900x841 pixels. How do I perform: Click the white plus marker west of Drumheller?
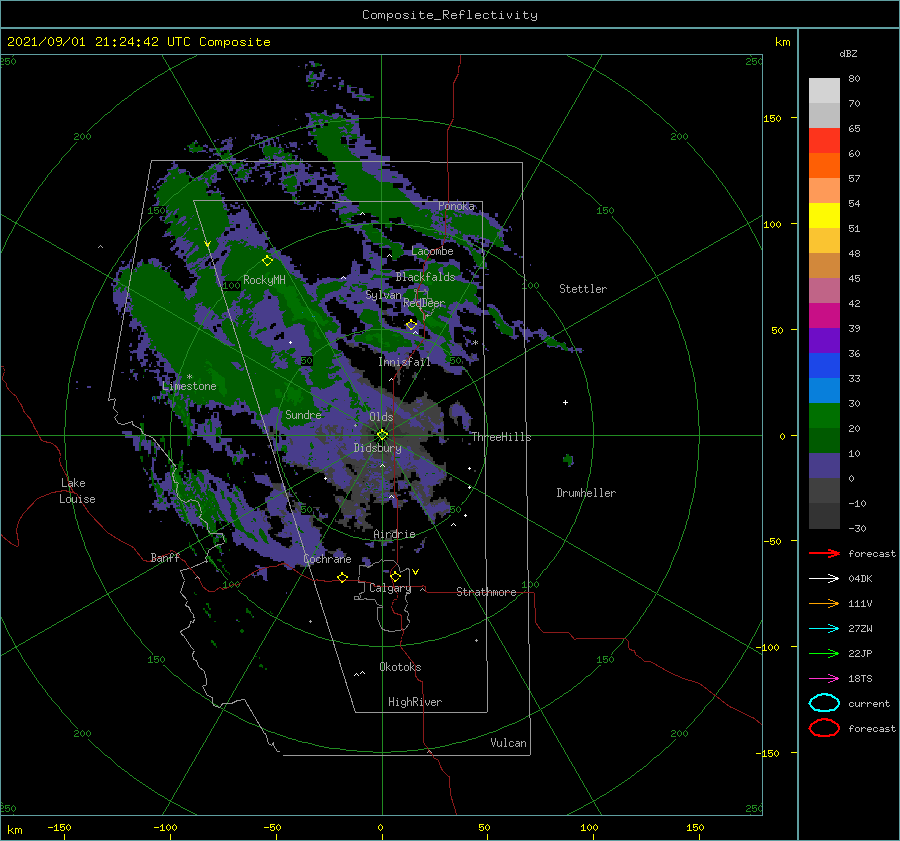pyautogui.click(x=565, y=402)
